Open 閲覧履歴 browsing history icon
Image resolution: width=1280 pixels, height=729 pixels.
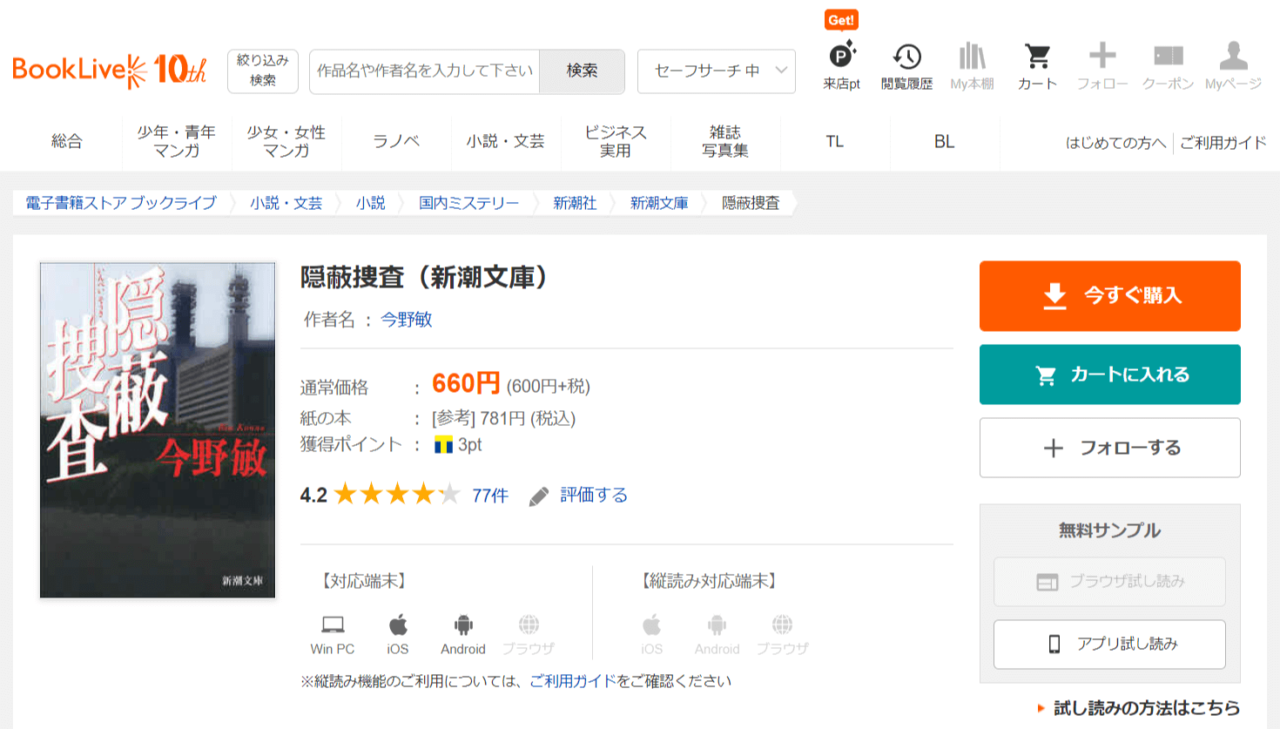tap(906, 58)
